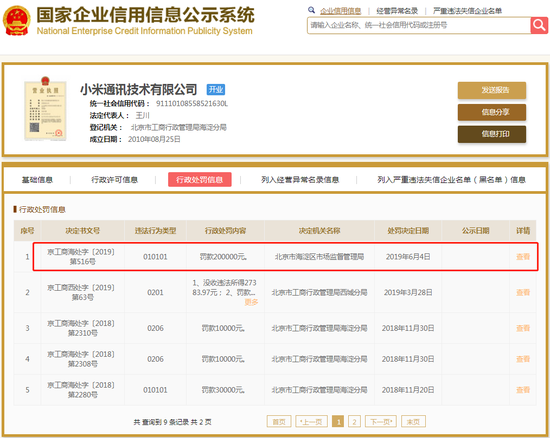Open the 列入严重违法失信企业名单（黑名单）信息 tab
Screen dimensions: 550x438
(451, 180)
